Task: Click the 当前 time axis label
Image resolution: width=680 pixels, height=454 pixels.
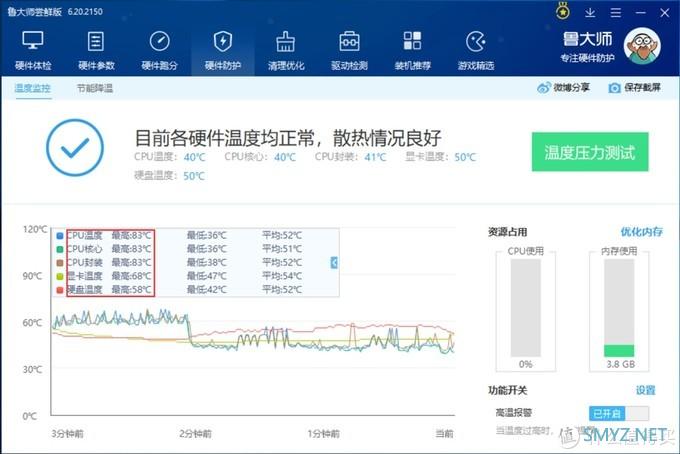Action: (444, 434)
